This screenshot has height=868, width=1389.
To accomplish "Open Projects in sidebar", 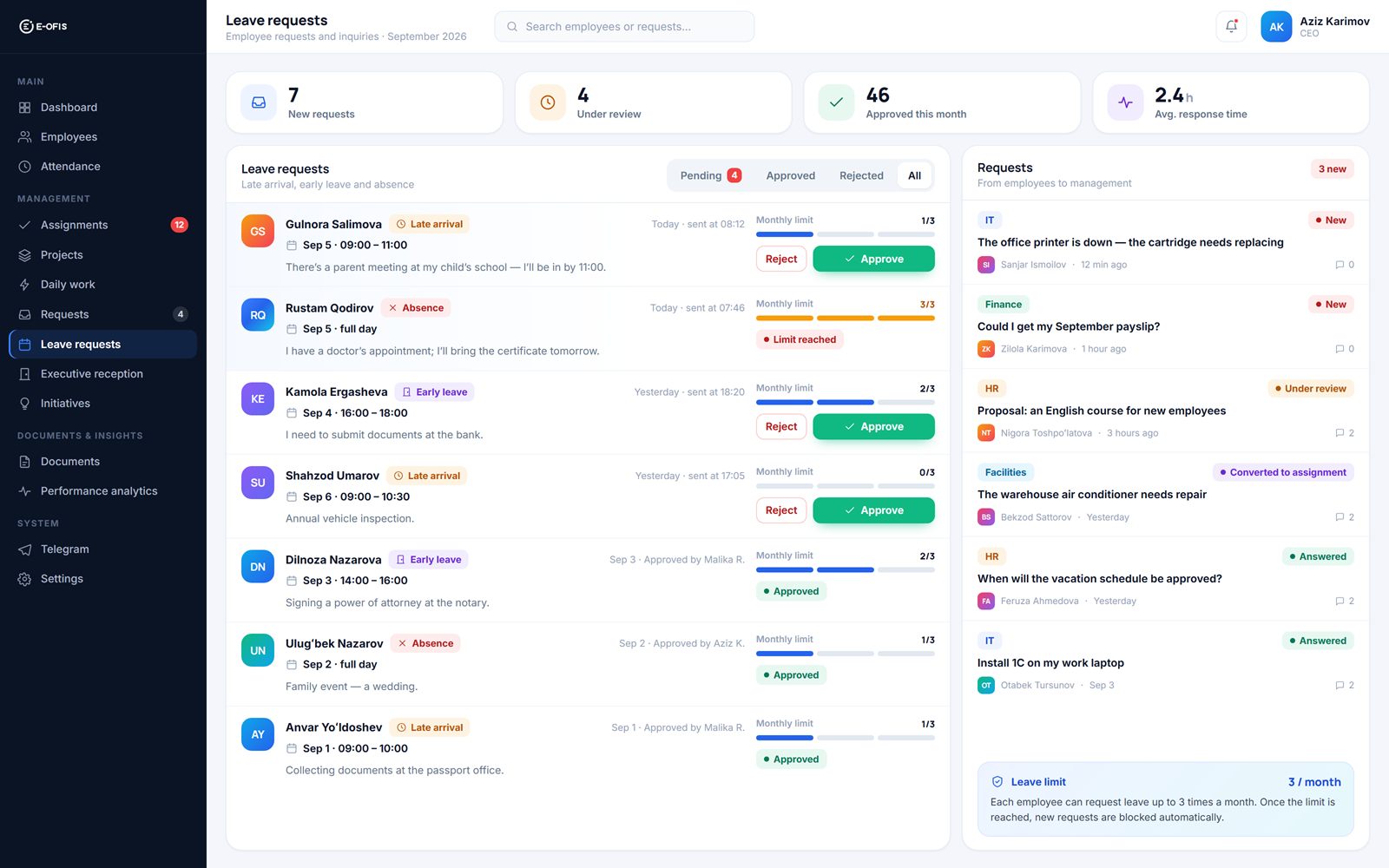I will point(102,255).
